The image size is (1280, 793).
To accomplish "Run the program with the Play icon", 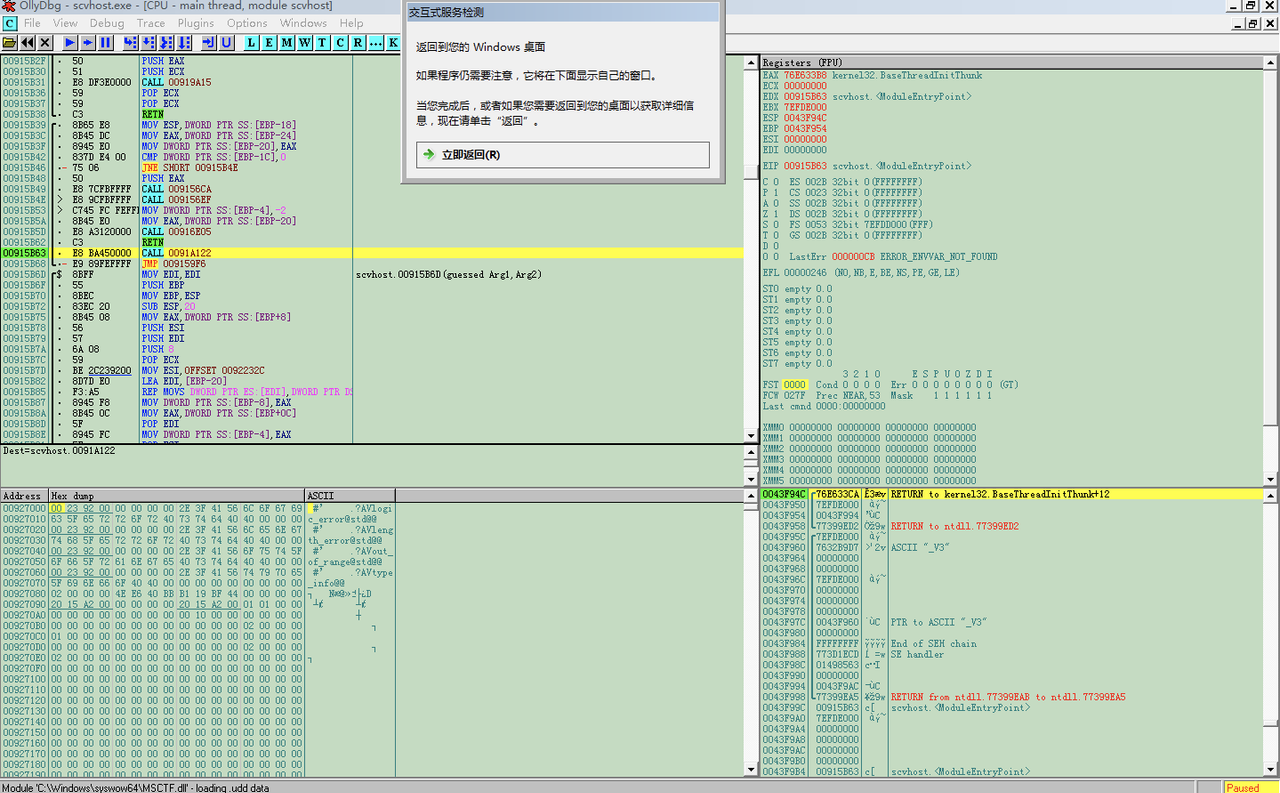I will (x=70, y=42).
